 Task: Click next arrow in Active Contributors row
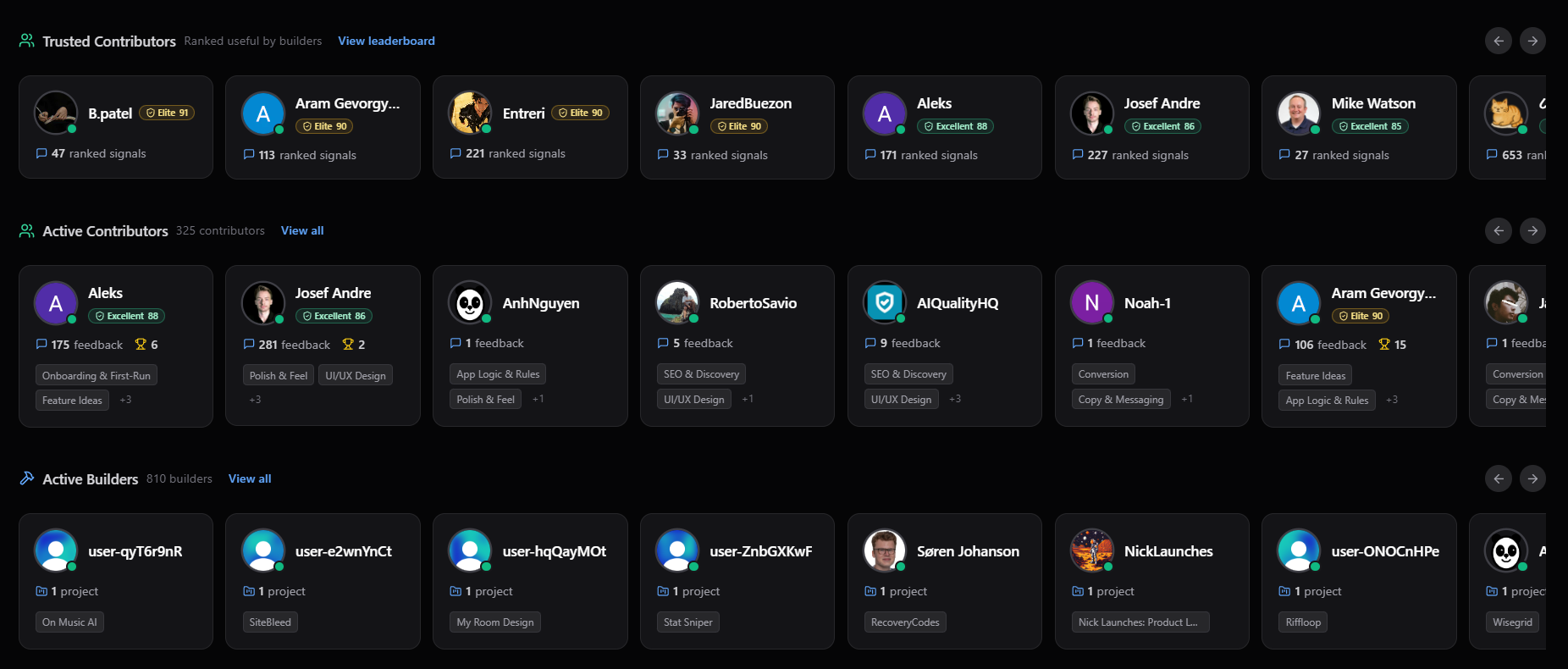pos(1532,230)
